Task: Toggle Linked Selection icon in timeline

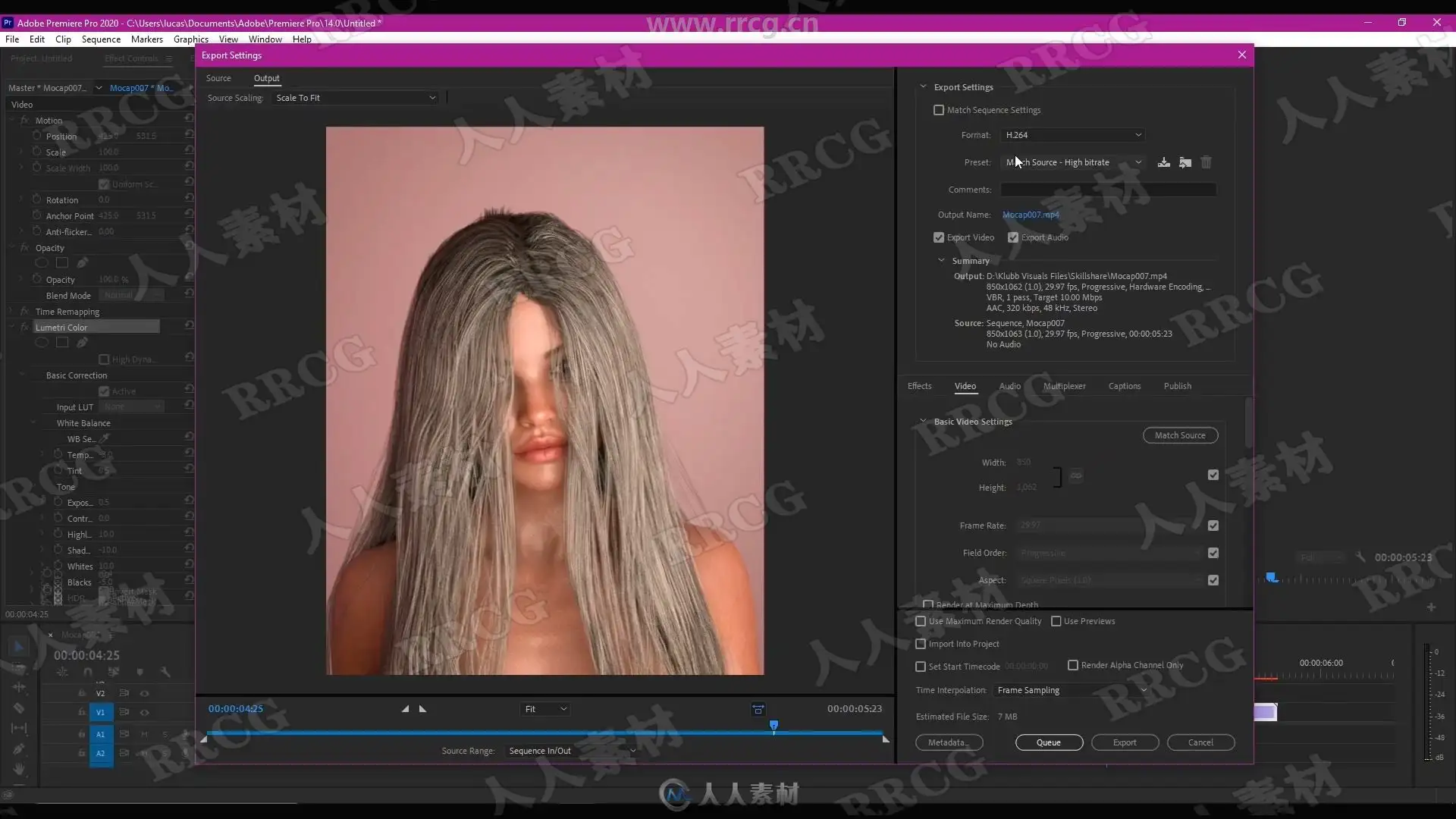Action: tap(114, 672)
